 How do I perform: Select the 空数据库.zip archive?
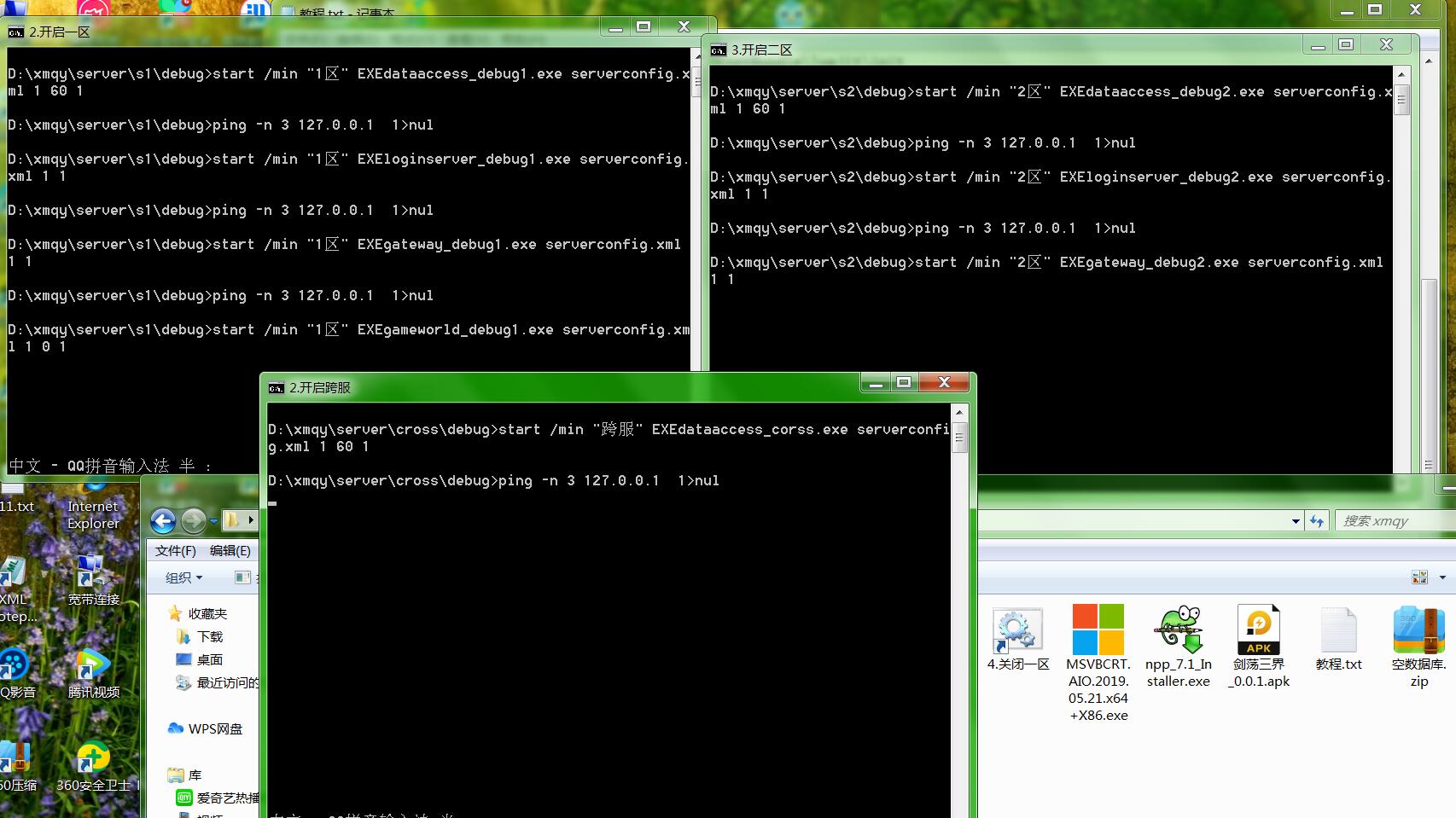(1418, 630)
